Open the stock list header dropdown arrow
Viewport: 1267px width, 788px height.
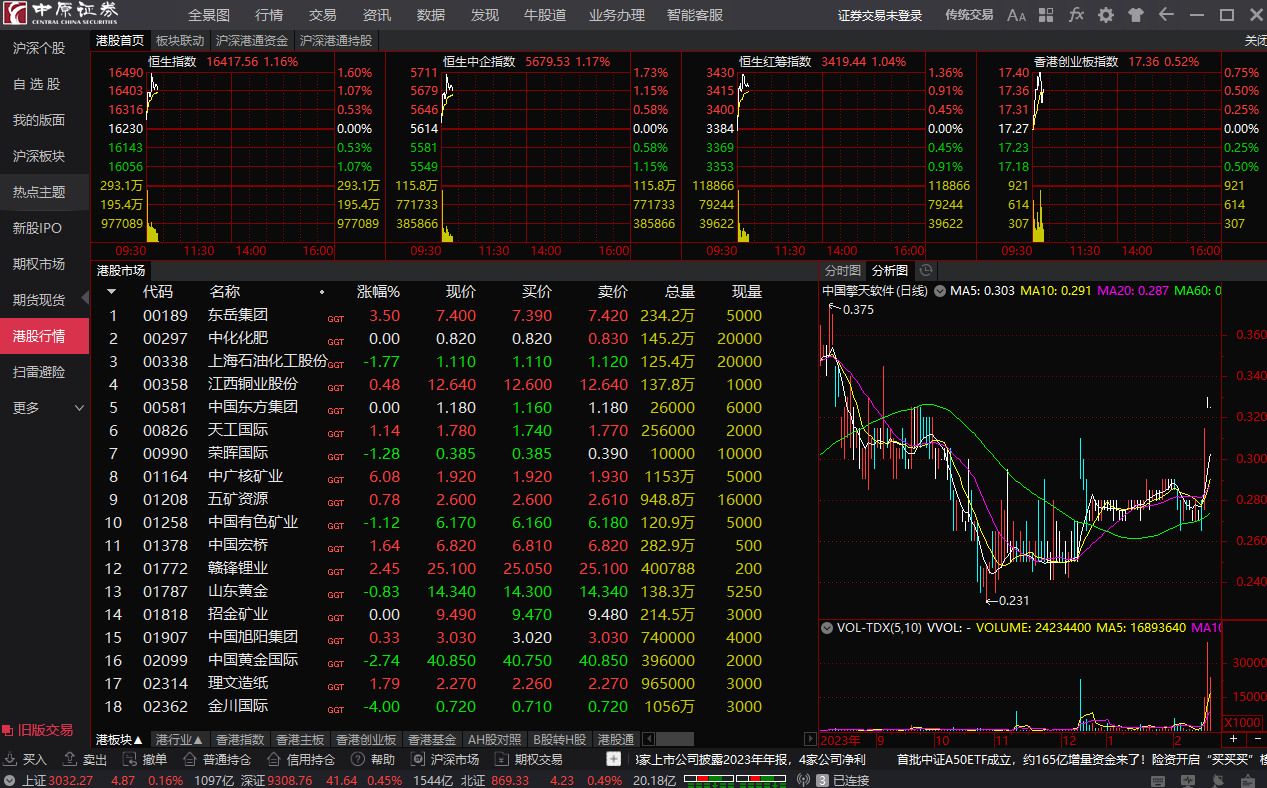click(112, 292)
